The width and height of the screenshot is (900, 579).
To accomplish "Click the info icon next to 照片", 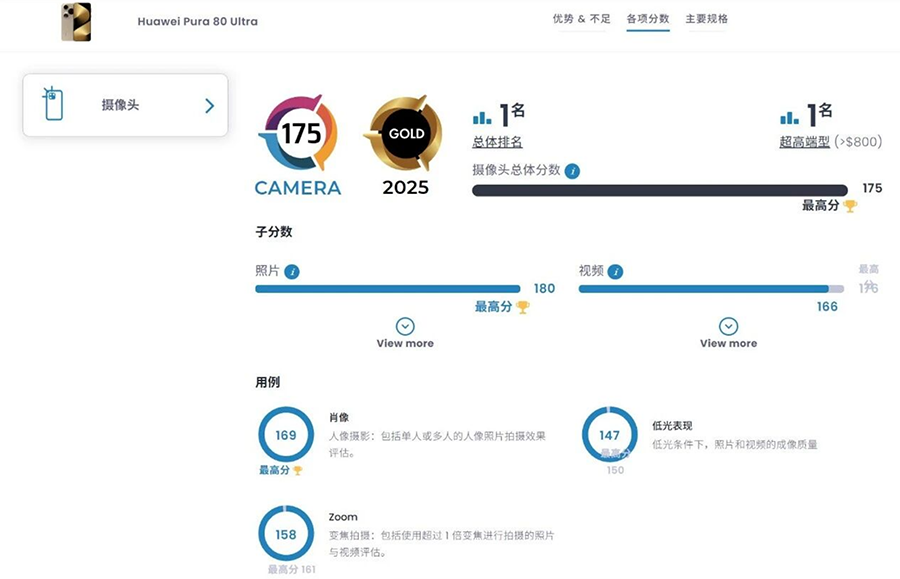I will [292, 271].
